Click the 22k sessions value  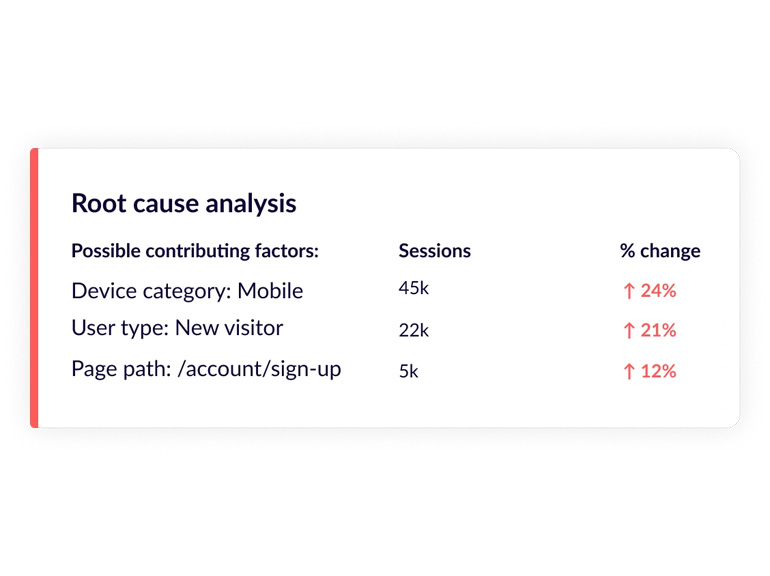(x=413, y=329)
